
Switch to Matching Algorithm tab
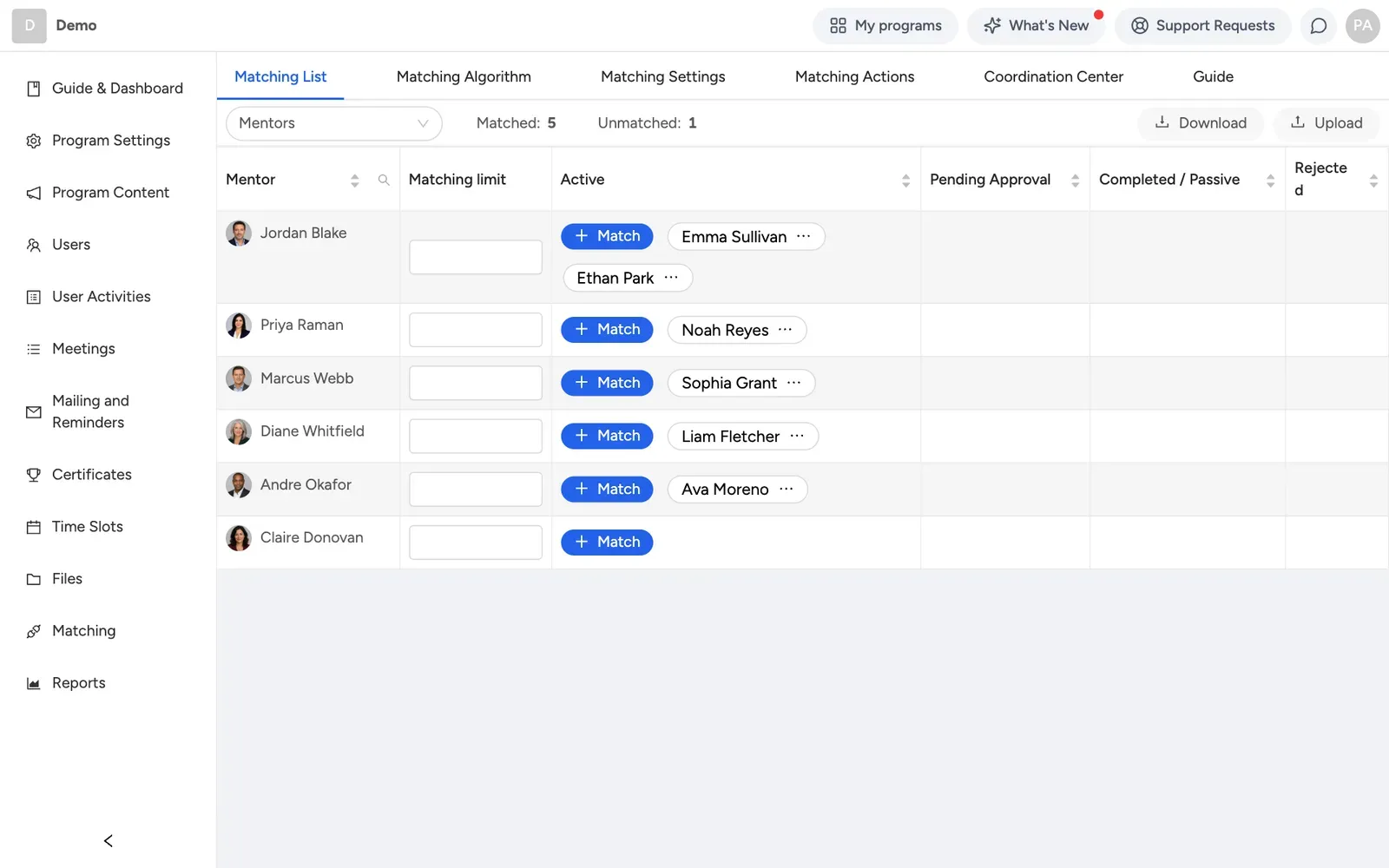(464, 76)
